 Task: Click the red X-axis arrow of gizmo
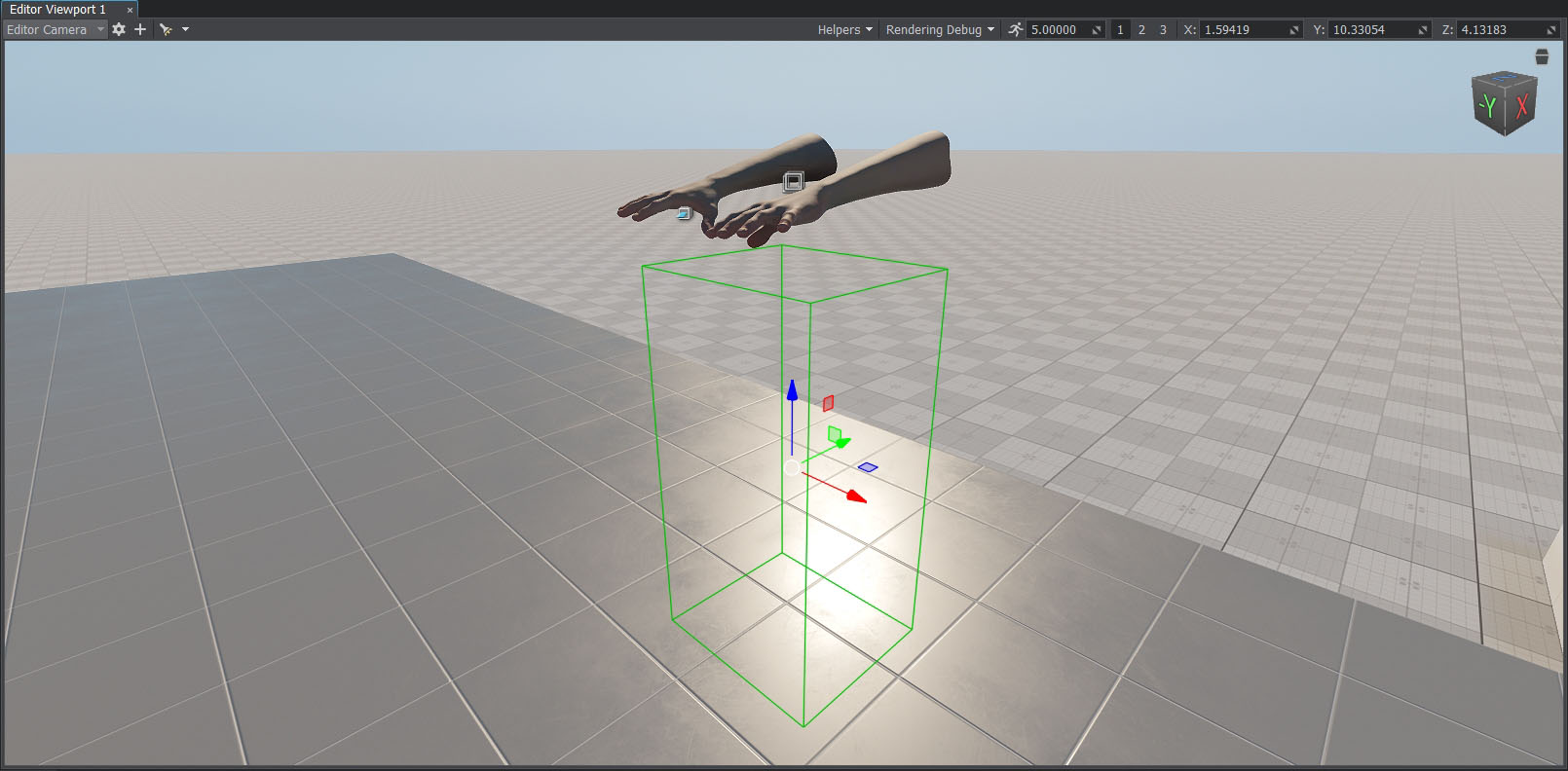[855, 496]
